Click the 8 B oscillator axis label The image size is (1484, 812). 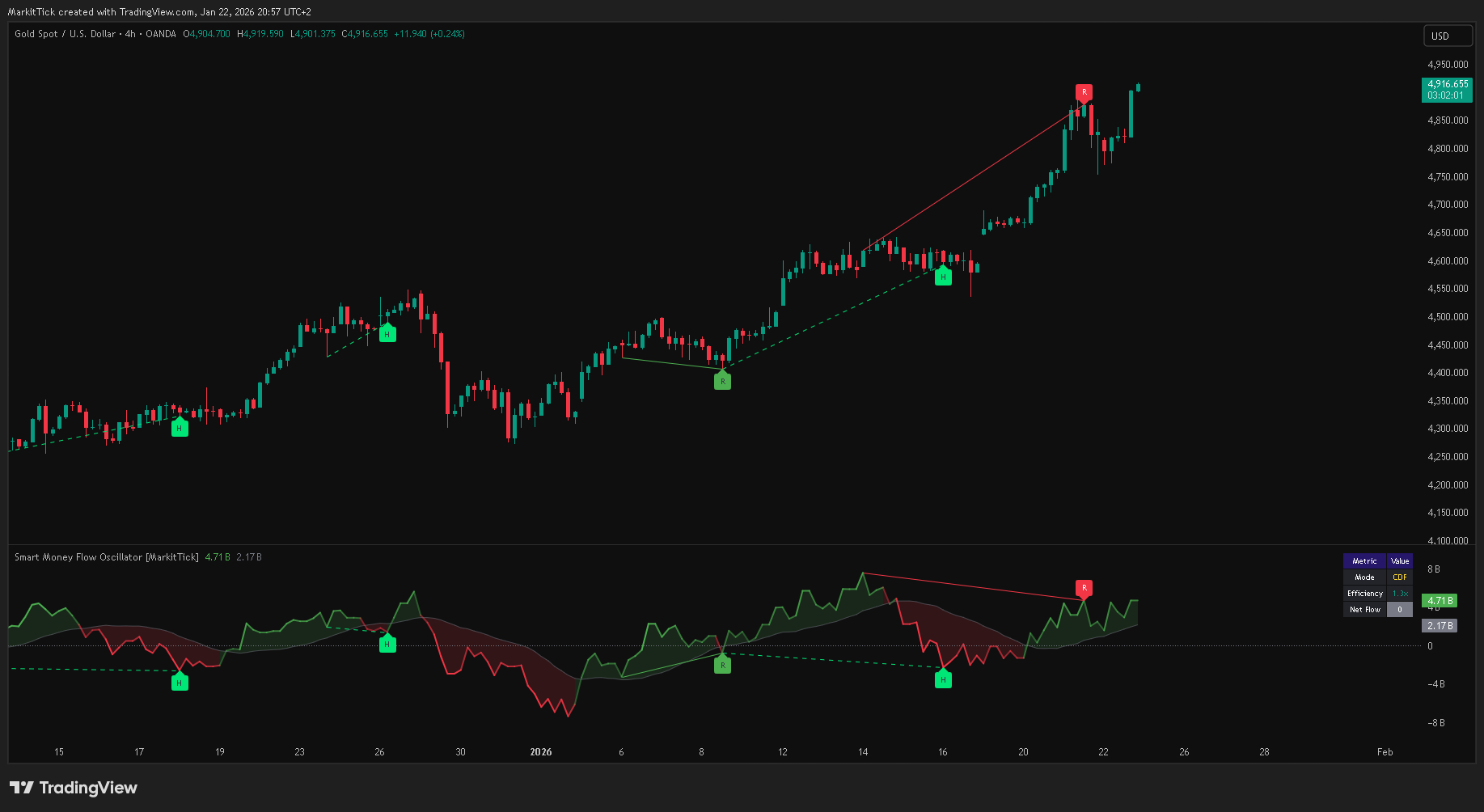click(1433, 569)
